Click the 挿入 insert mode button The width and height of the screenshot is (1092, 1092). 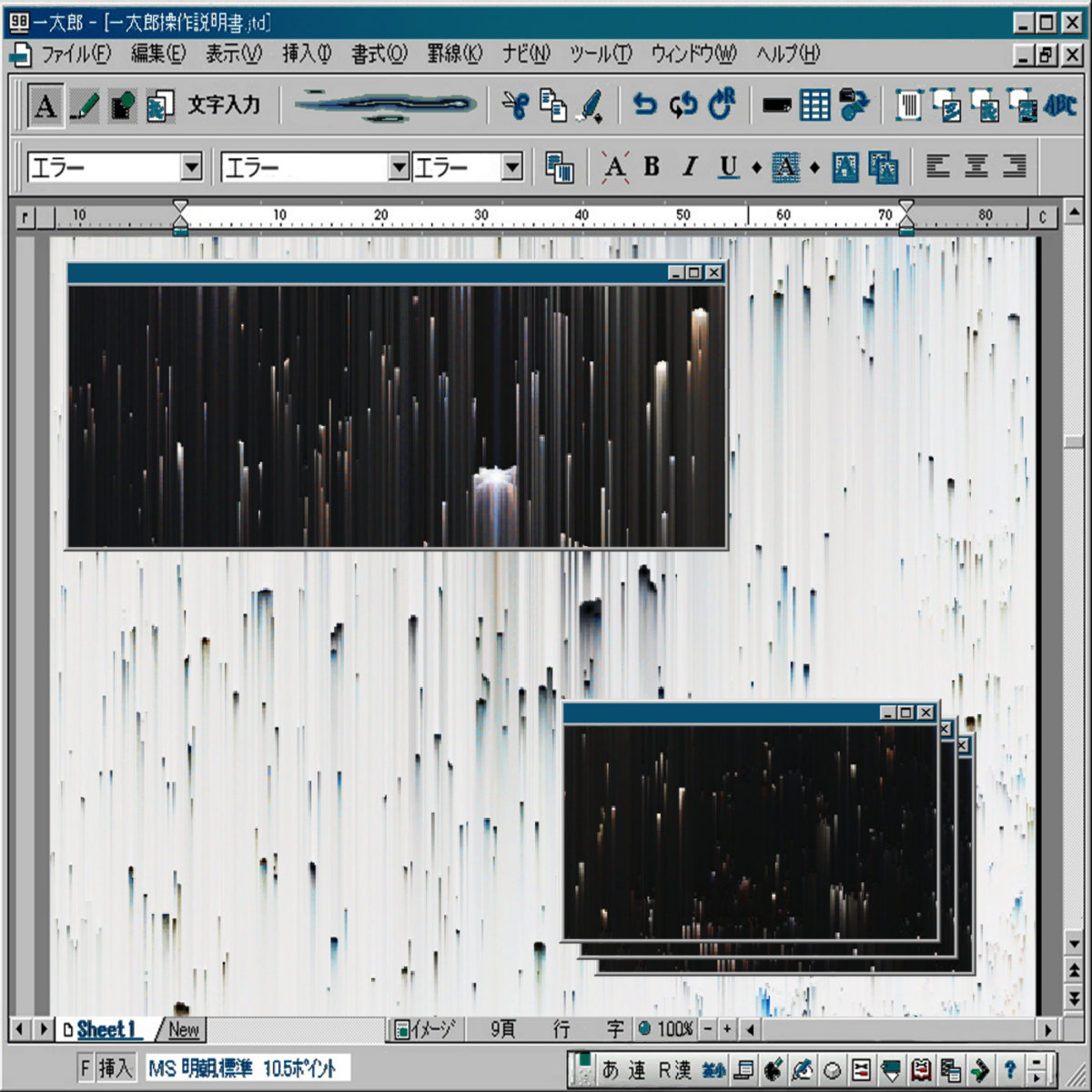pos(116,1067)
